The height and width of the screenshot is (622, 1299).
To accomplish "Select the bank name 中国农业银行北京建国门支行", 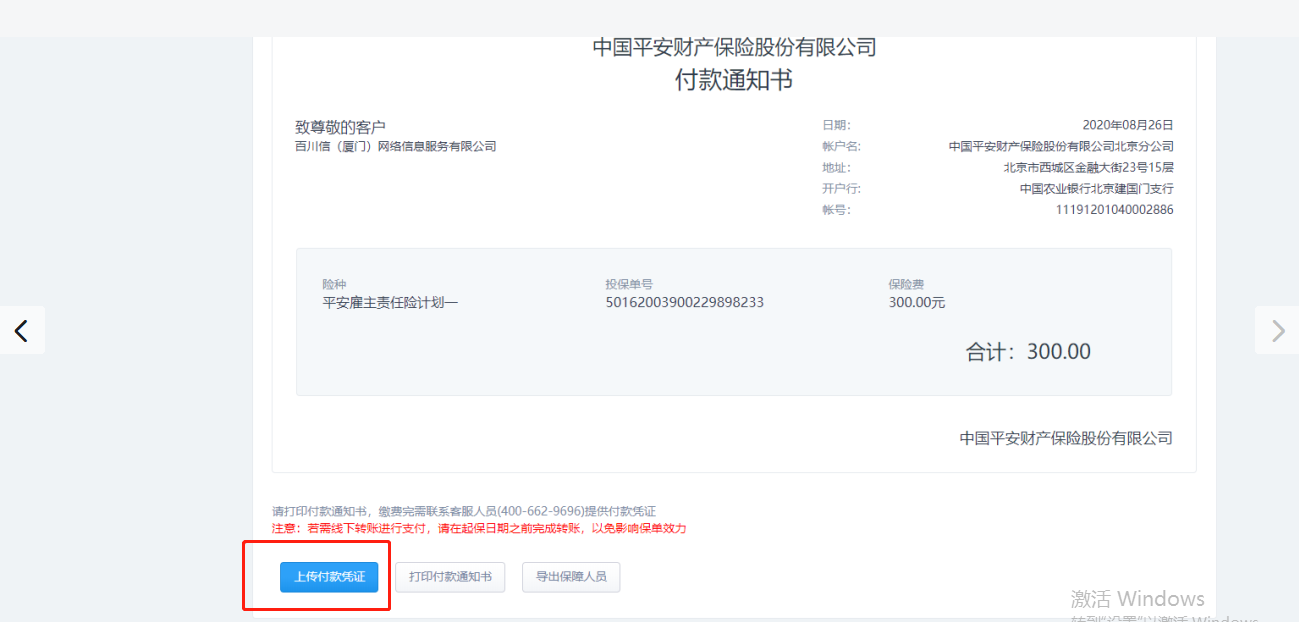I will pos(1096,188).
